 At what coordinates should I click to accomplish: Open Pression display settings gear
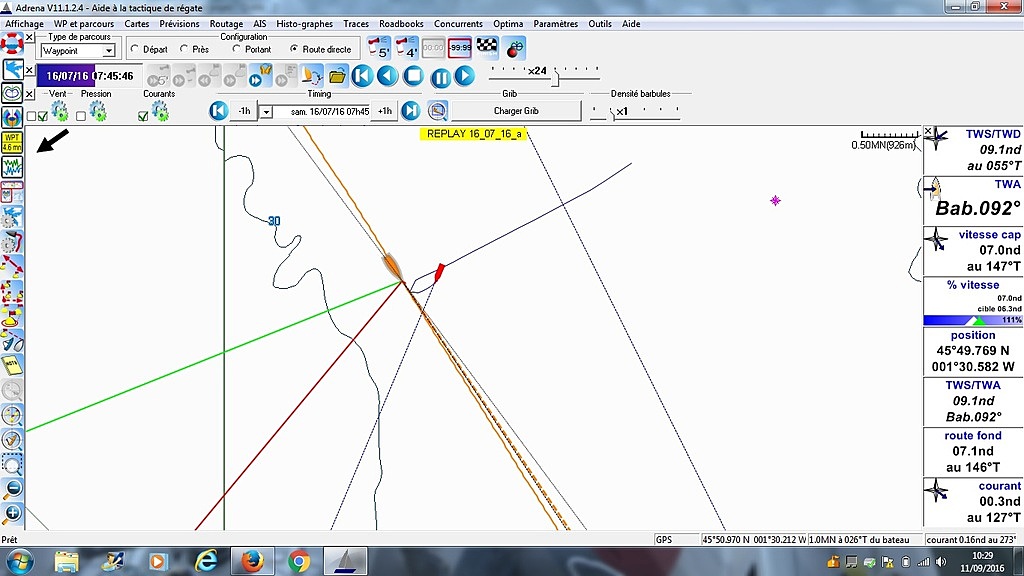(98, 112)
